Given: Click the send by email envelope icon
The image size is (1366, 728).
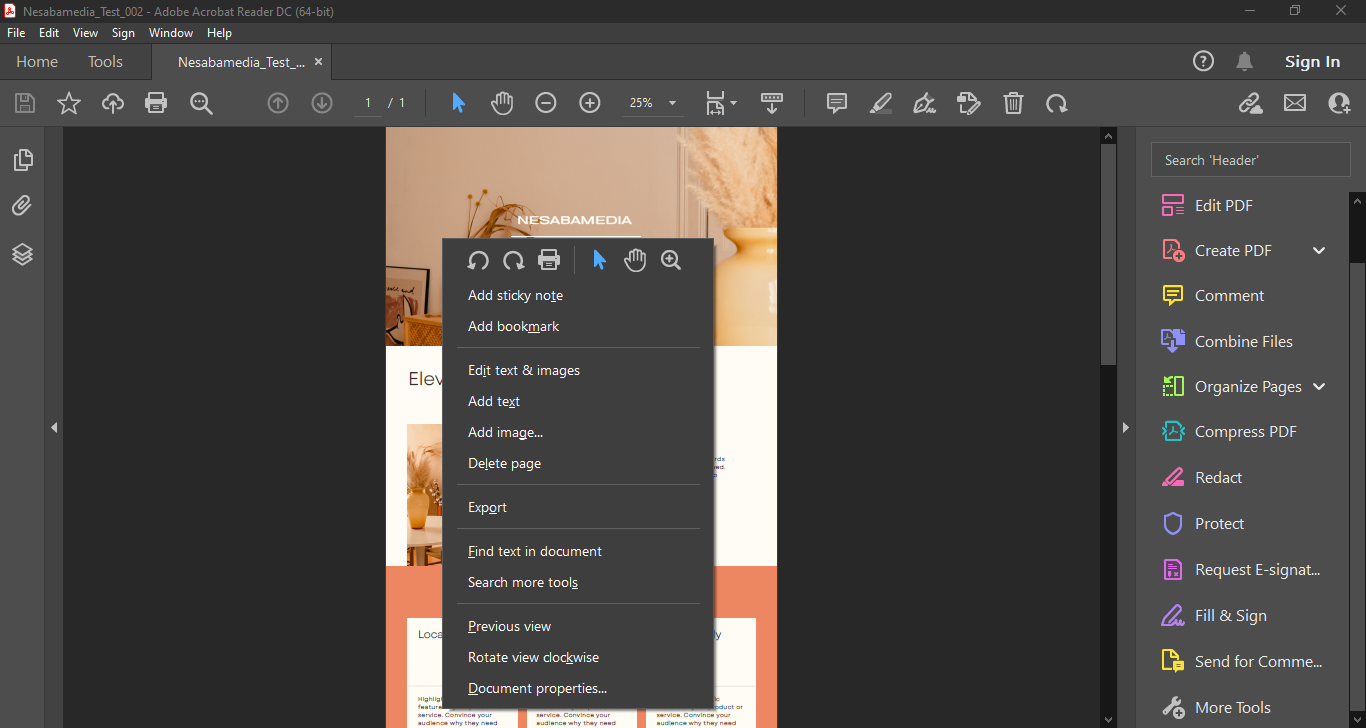Looking at the screenshot, I should (x=1295, y=103).
